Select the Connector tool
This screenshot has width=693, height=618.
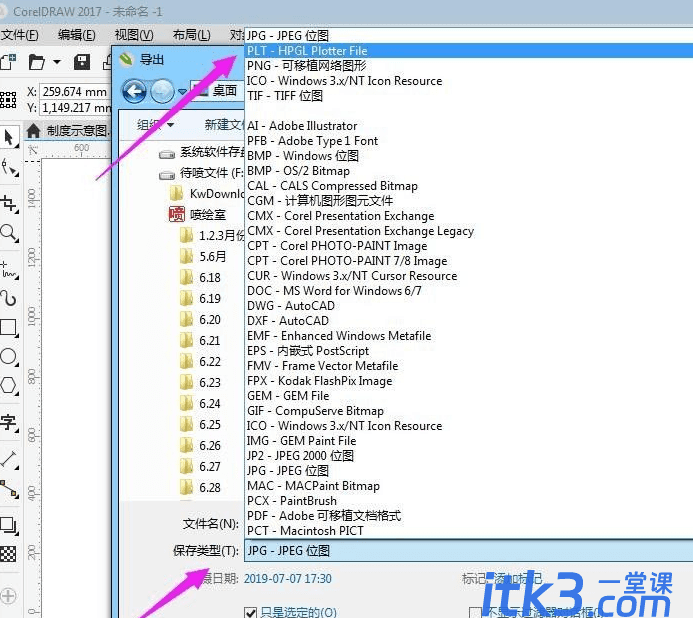pyautogui.click(x=9, y=489)
